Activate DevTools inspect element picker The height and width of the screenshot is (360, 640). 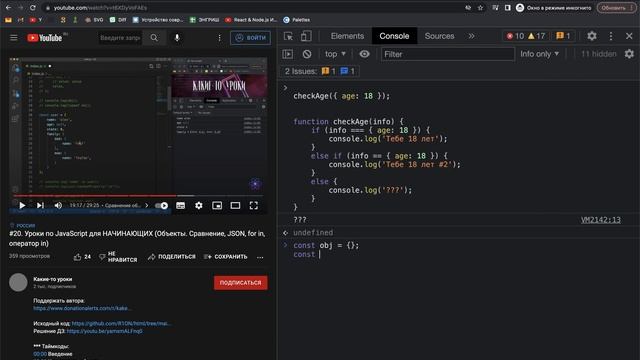pyautogui.click(x=288, y=36)
